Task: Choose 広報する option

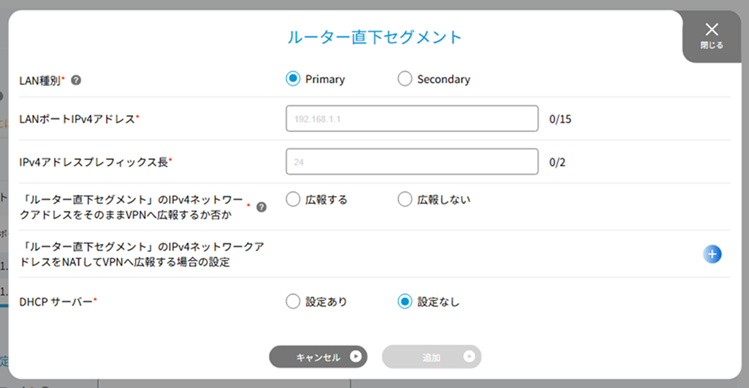Action: click(x=292, y=200)
